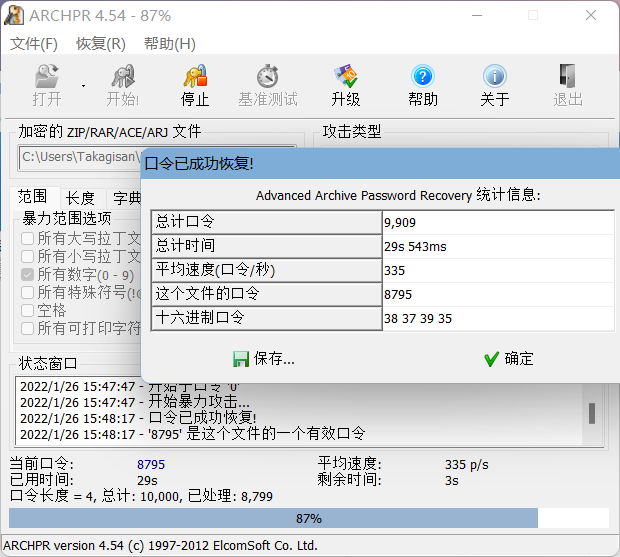Click the 335 p/s average speed value
The image size is (620, 557).
467,464
